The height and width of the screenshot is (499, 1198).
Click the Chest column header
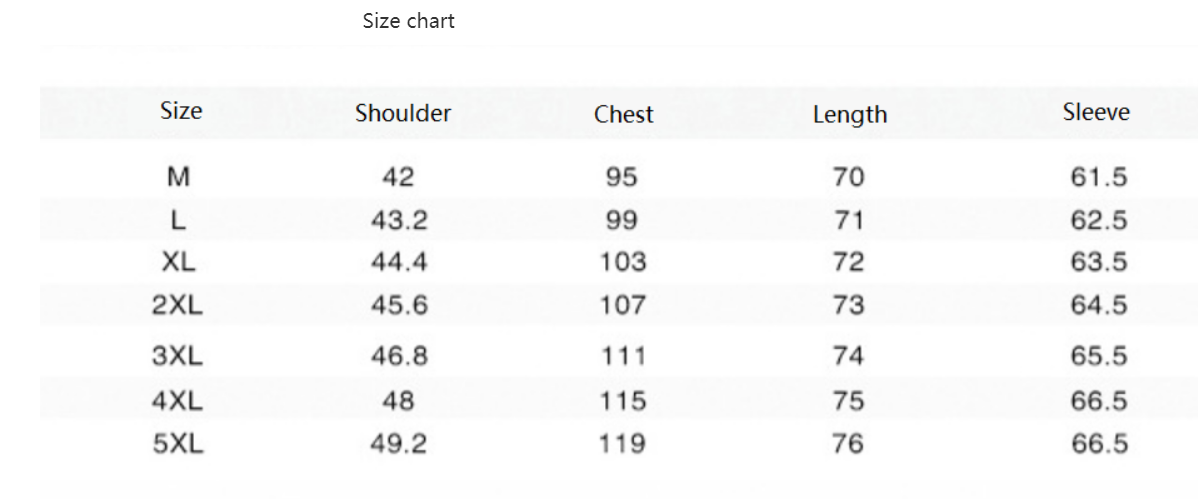click(623, 115)
